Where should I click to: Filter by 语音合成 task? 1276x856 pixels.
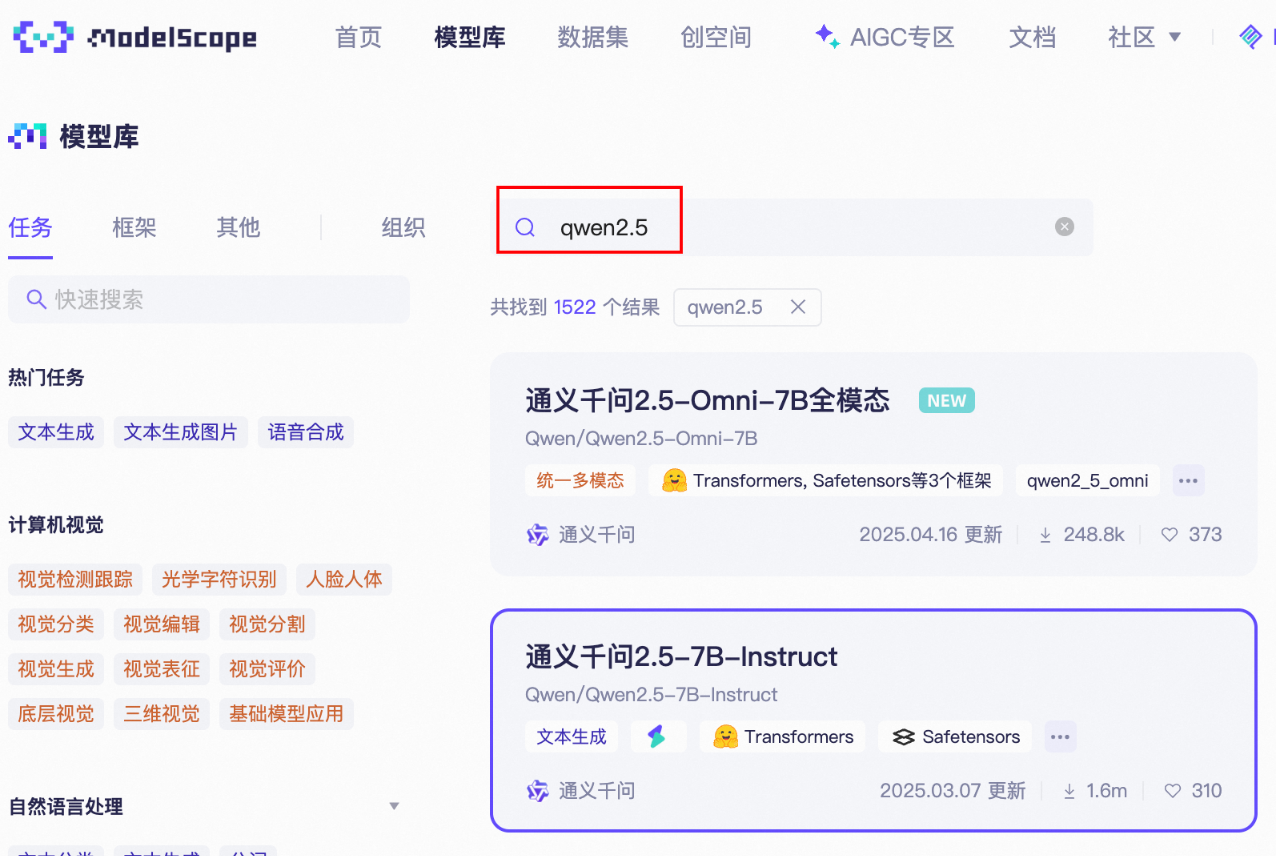[x=306, y=432]
